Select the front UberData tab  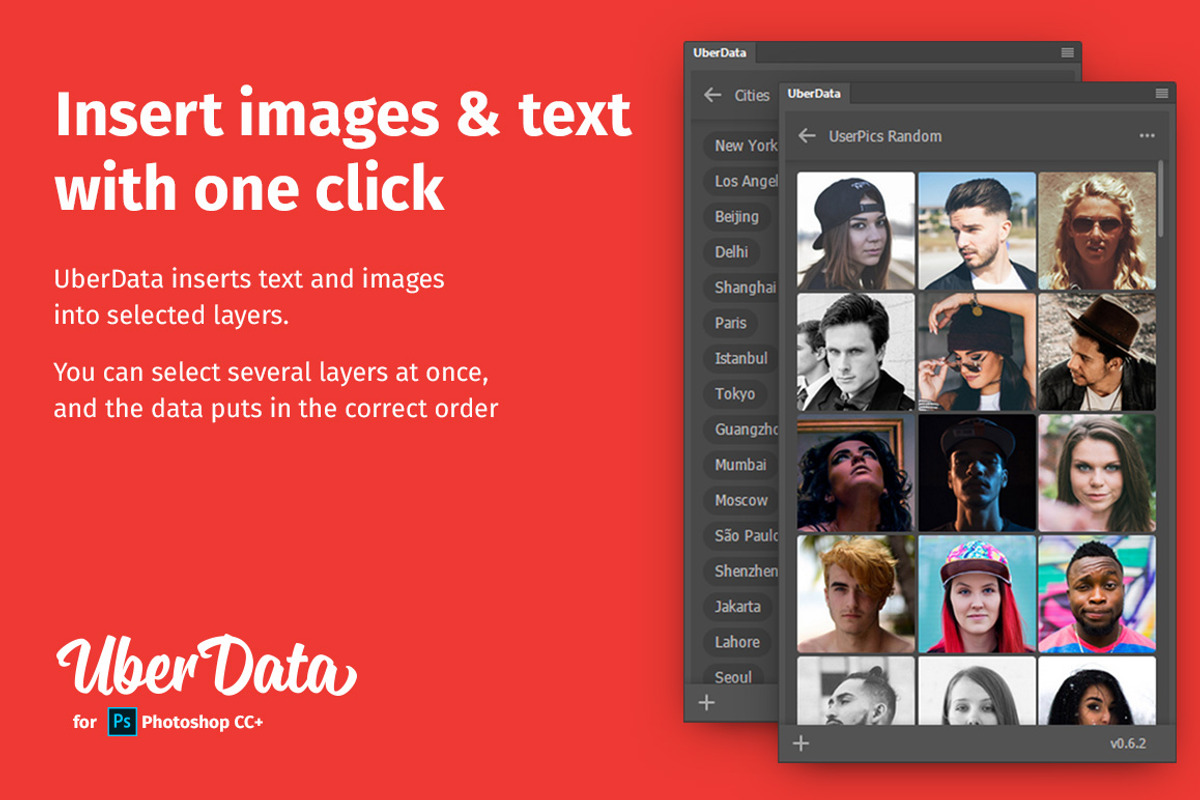(814, 93)
